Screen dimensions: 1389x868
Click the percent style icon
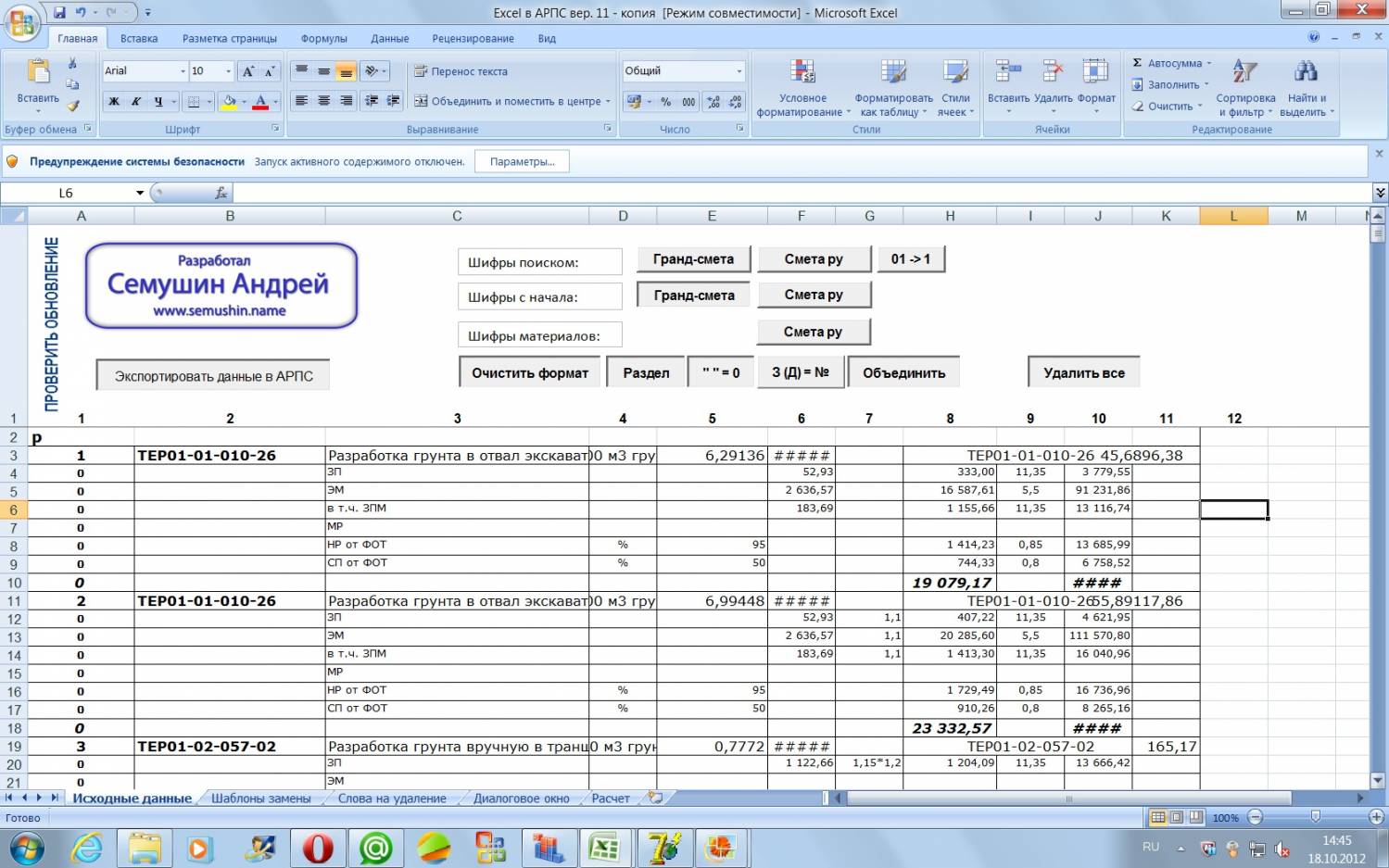665,102
